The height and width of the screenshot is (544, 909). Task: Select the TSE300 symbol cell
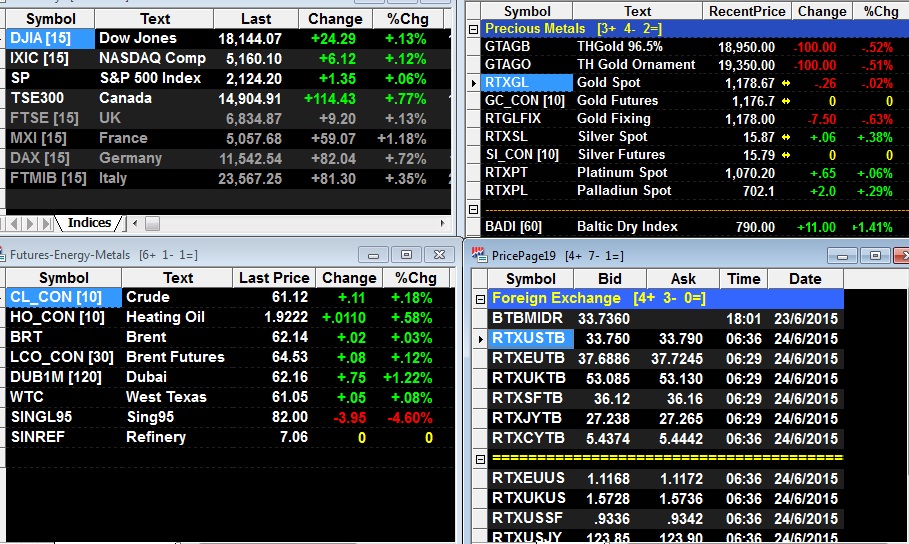pyautogui.click(x=50, y=99)
